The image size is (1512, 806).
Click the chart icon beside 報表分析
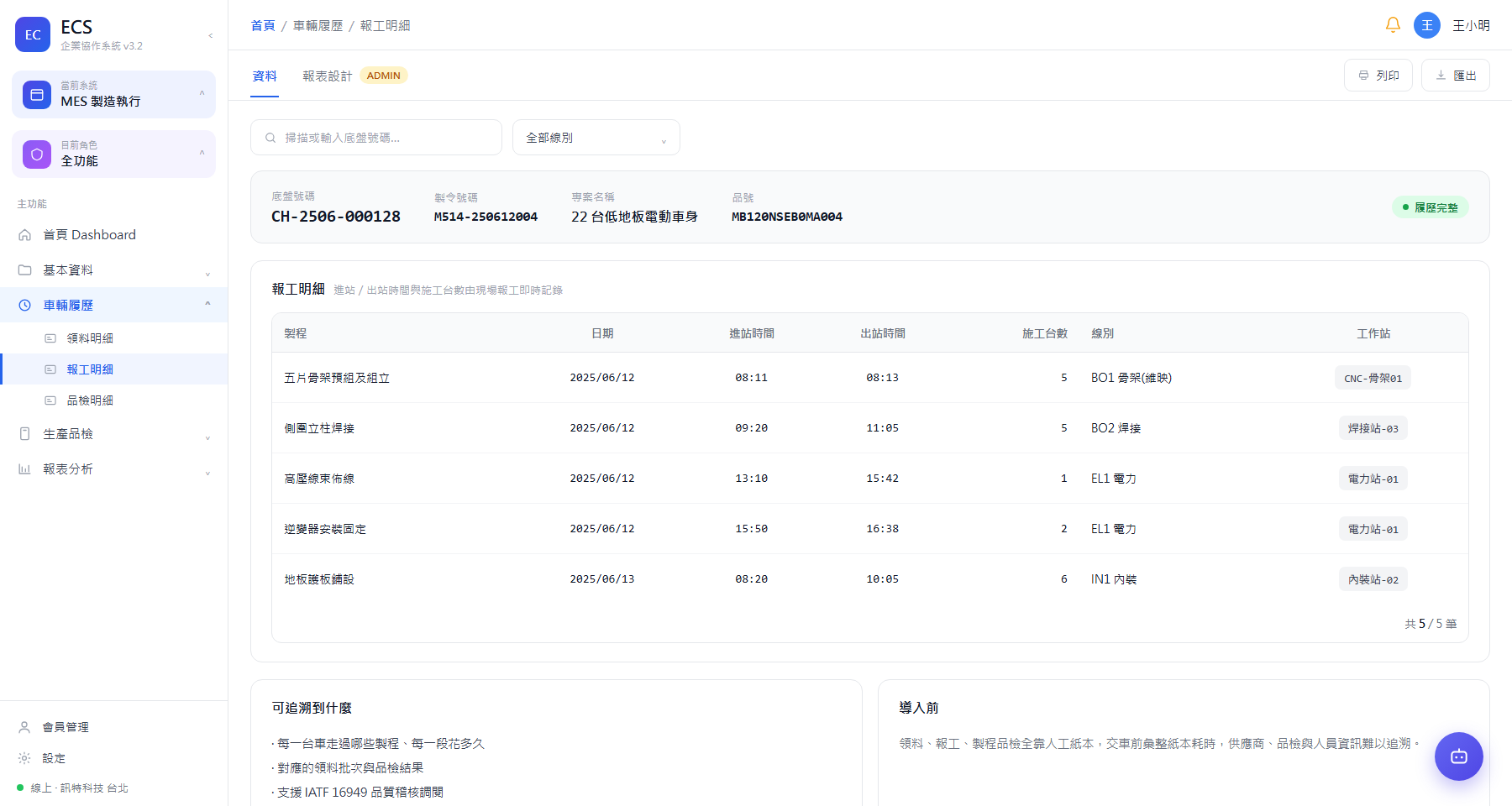tap(25, 469)
